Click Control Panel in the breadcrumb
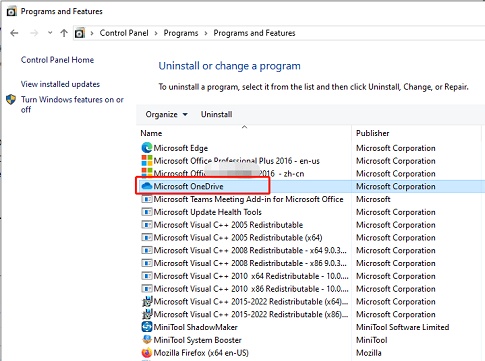Image resolution: width=485 pixels, height=361 pixels. [124, 33]
